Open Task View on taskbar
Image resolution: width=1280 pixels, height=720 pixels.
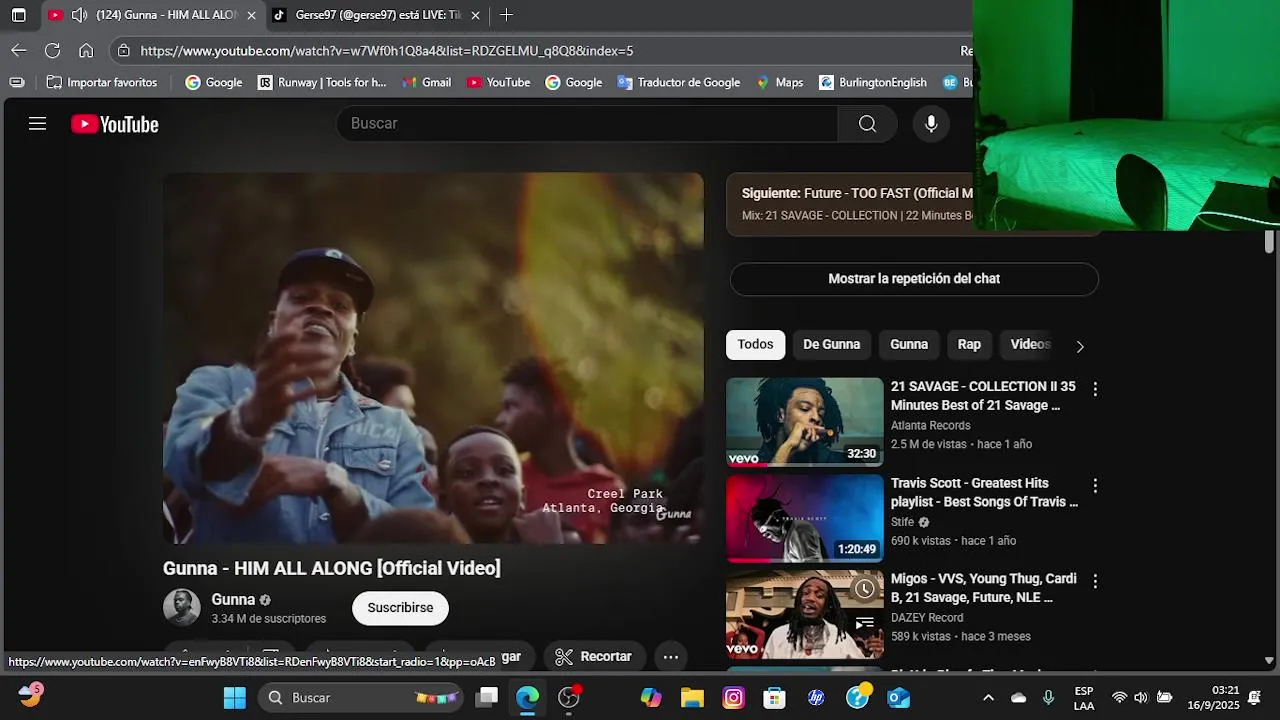pos(487,697)
